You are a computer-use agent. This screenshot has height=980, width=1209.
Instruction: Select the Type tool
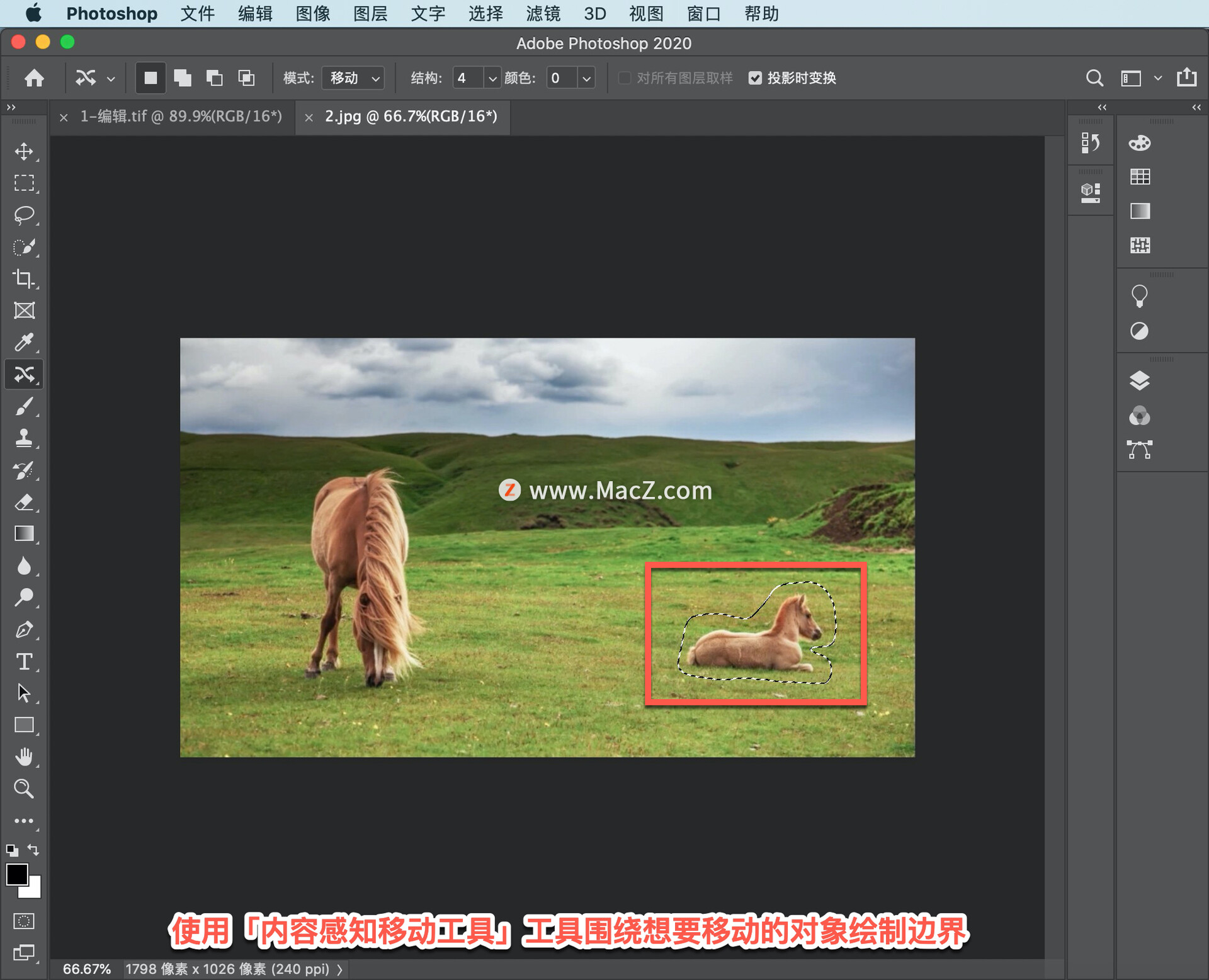(25, 661)
